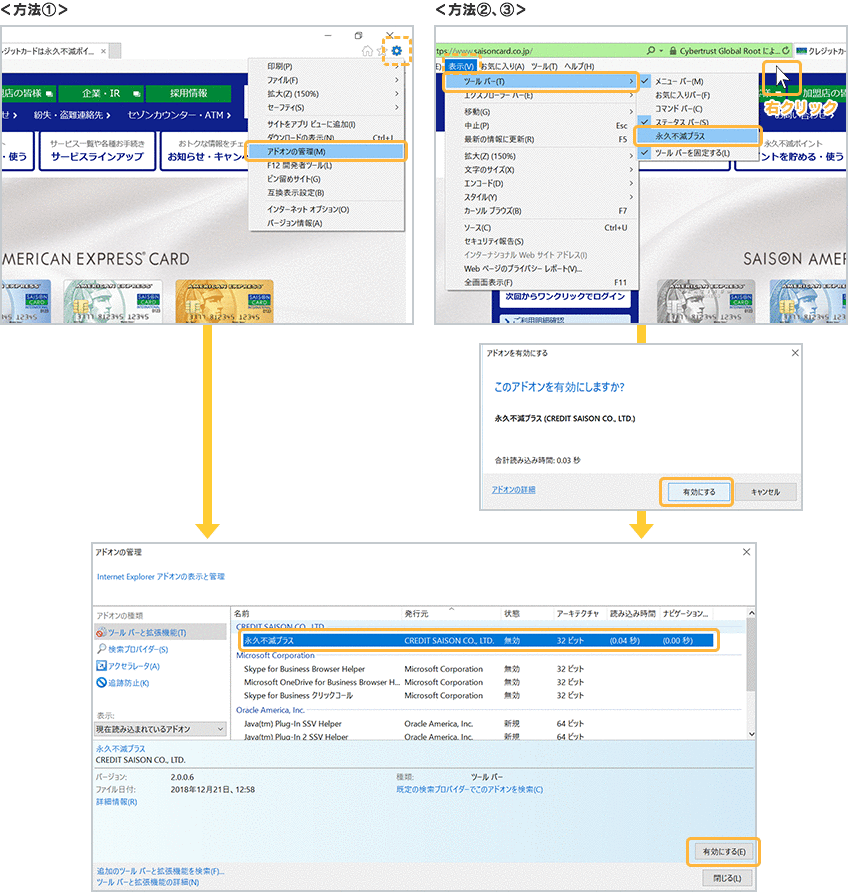Click the refresh icon in the address bar
This screenshot has height=892, width=848.
click(x=785, y=51)
